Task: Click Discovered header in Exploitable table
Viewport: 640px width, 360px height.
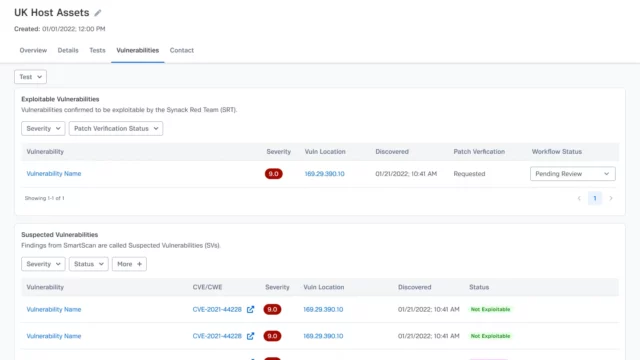Action: coord(392,151)
